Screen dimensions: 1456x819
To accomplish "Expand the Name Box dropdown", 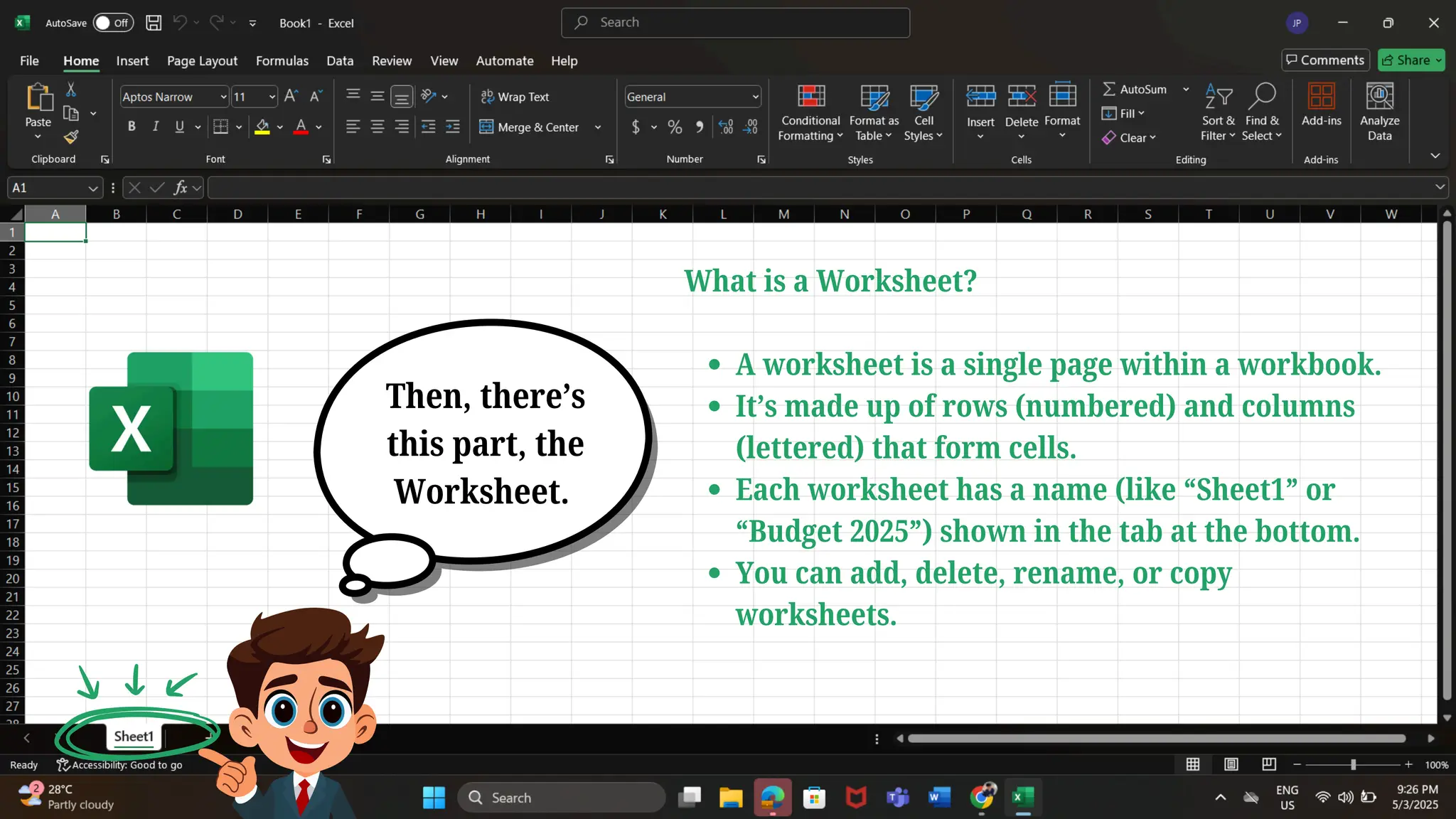I will point(92,188).
